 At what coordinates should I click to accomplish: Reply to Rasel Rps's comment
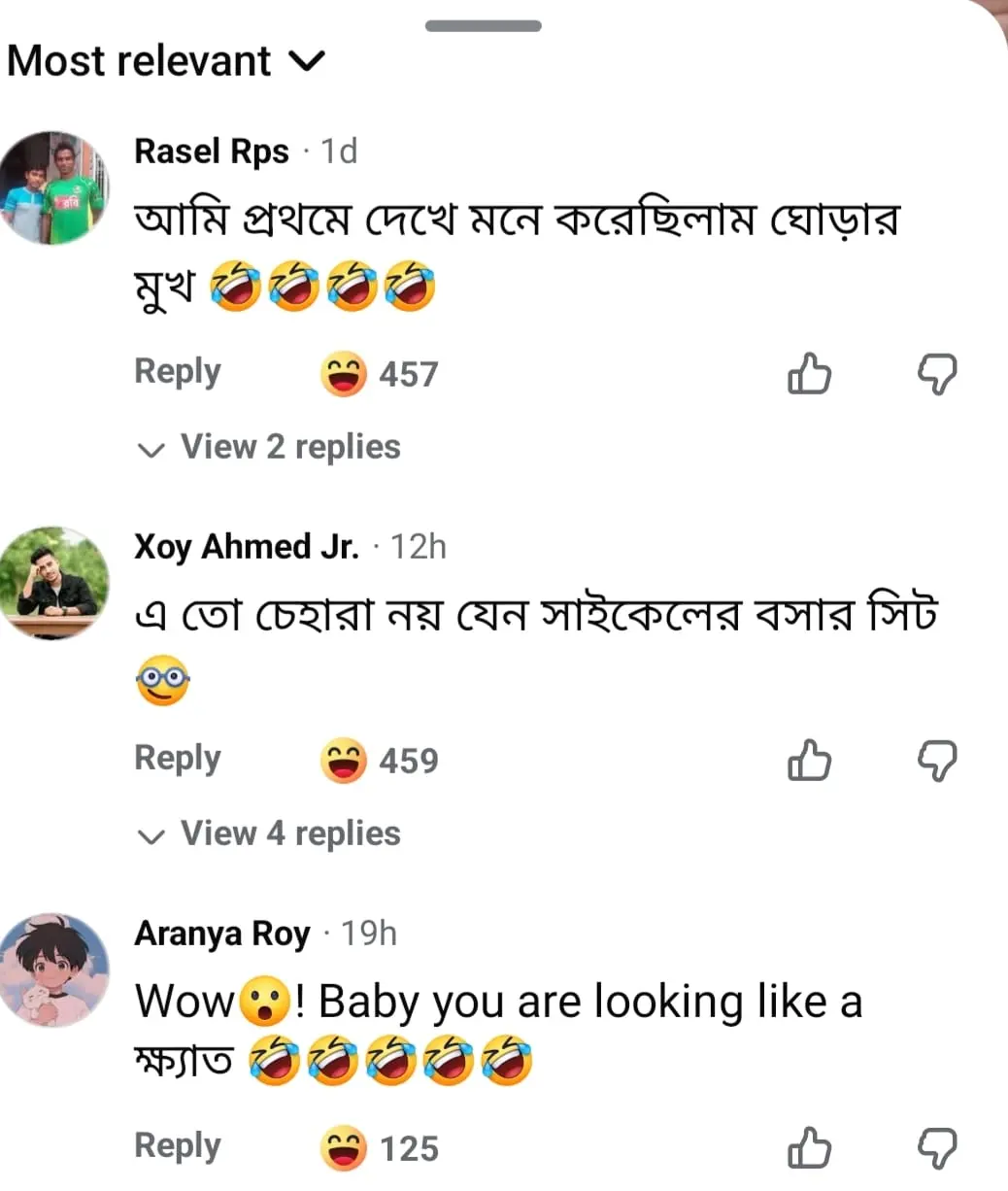178,372
